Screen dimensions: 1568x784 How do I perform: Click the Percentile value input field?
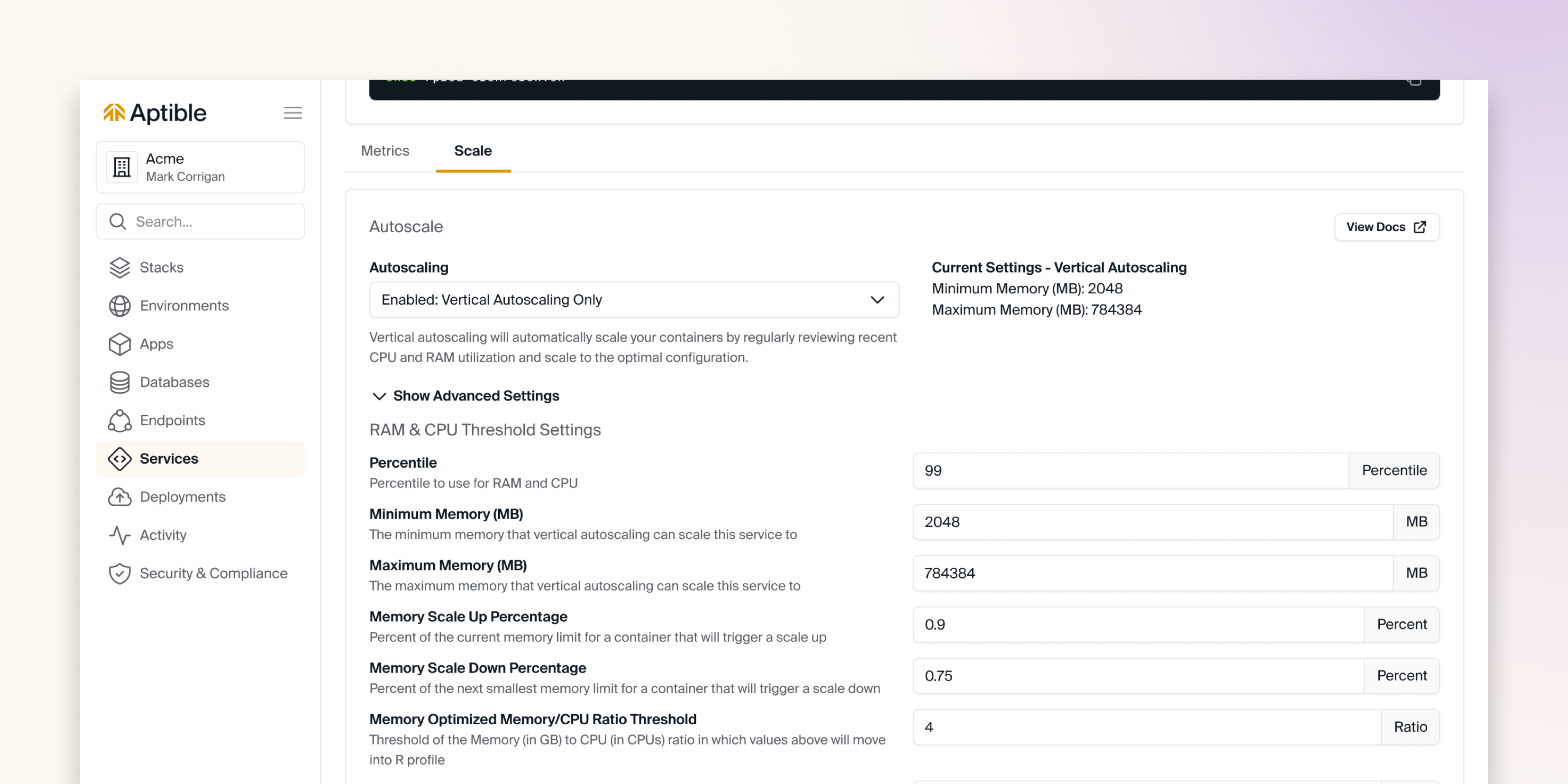(x=1130, y=470)
